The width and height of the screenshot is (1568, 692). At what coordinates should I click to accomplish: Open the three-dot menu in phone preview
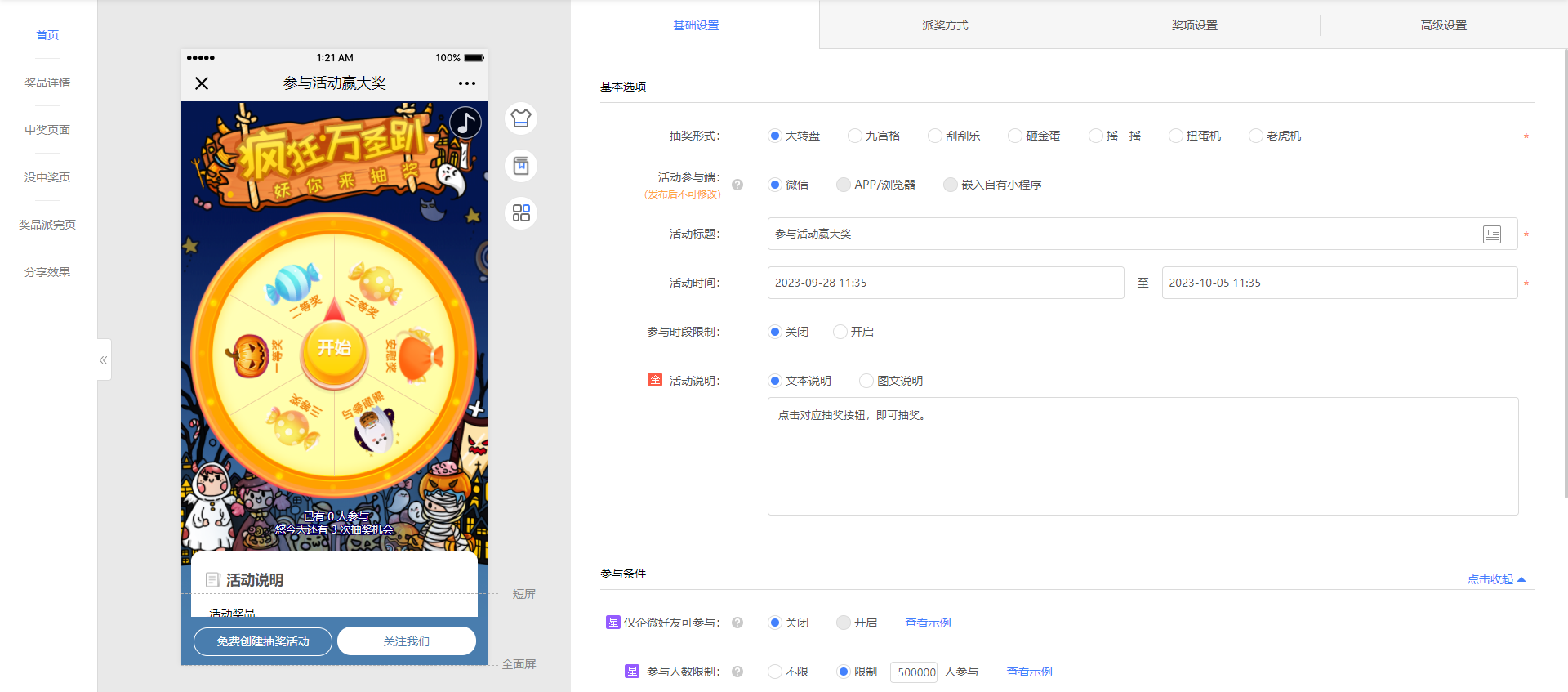467,83
